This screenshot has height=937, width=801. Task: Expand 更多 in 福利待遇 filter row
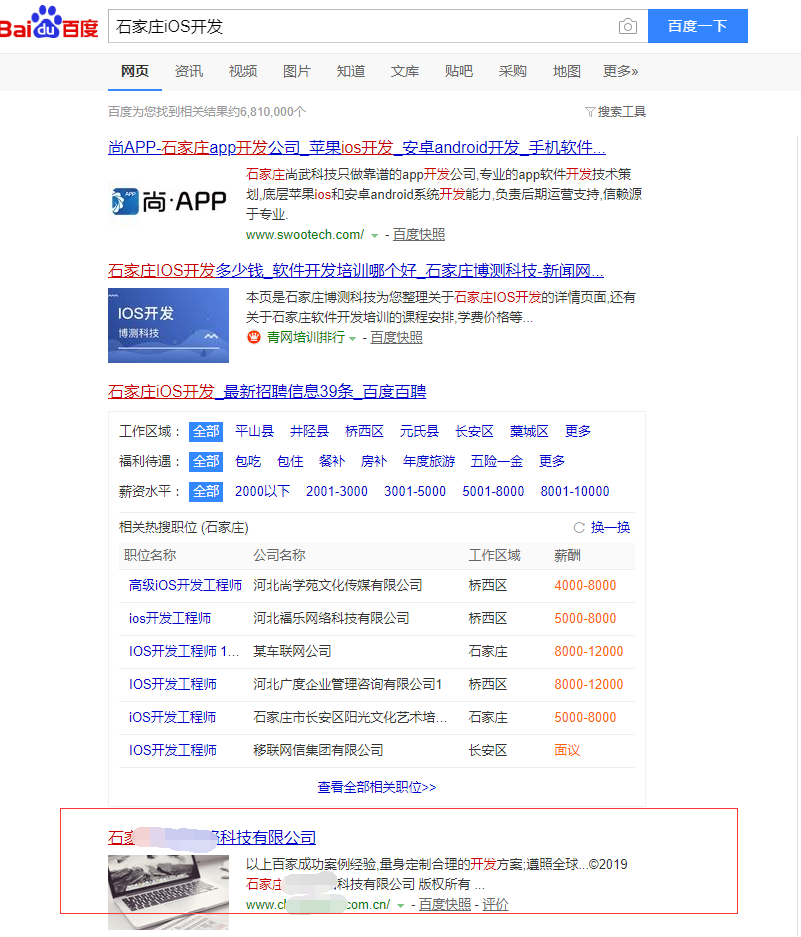(552, 461)
